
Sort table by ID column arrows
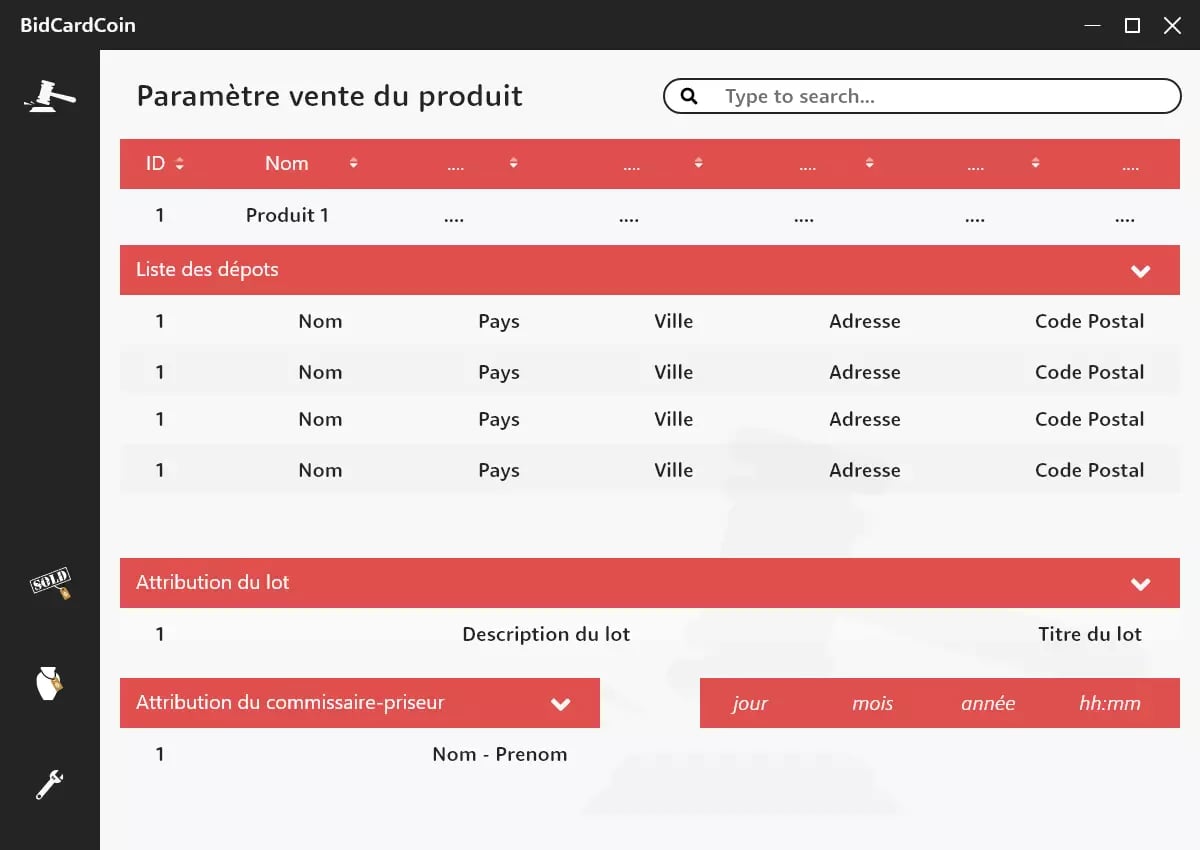tap(179, 164)
